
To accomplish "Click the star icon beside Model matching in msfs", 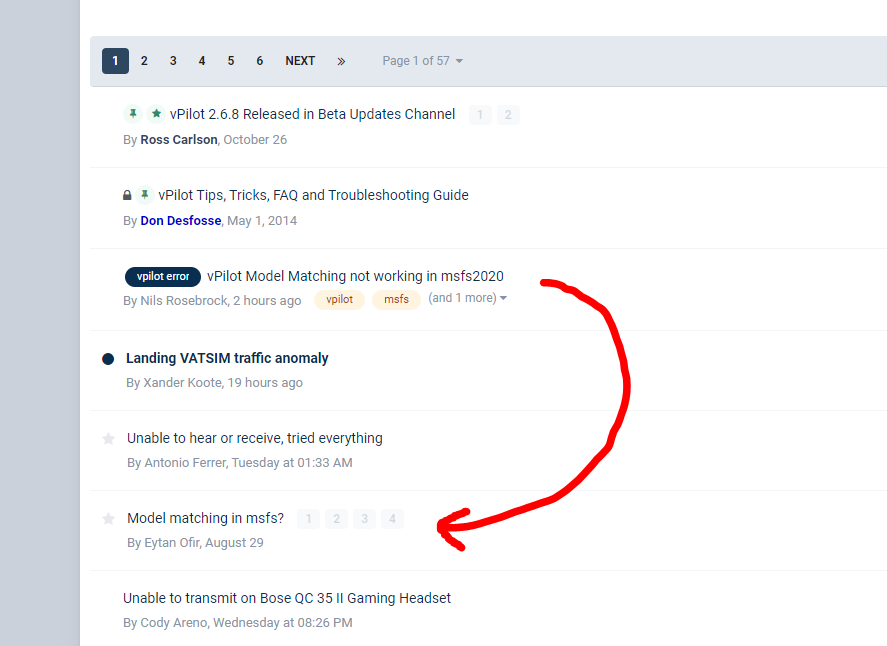I will [x=109, y=518].
